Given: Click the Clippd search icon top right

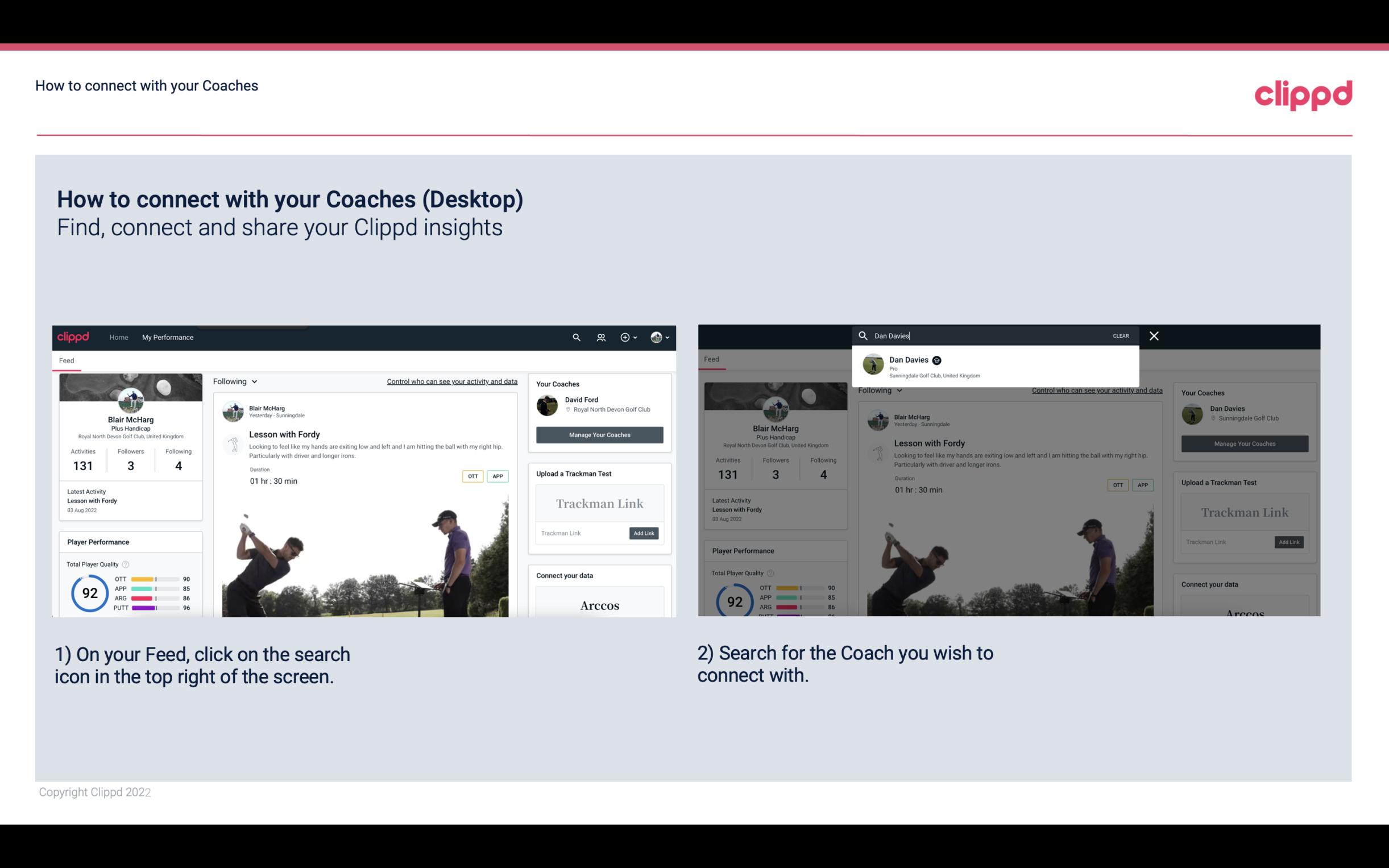Looking at the screenshot, I should [x=575, y=337].
